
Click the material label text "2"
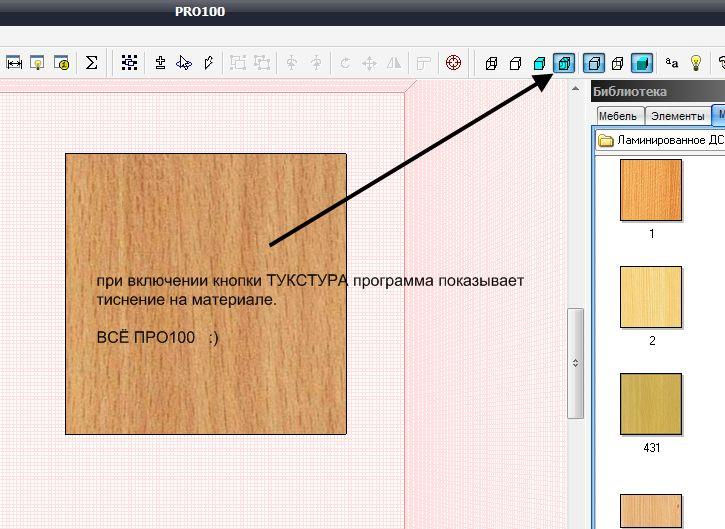pos(652,340)
